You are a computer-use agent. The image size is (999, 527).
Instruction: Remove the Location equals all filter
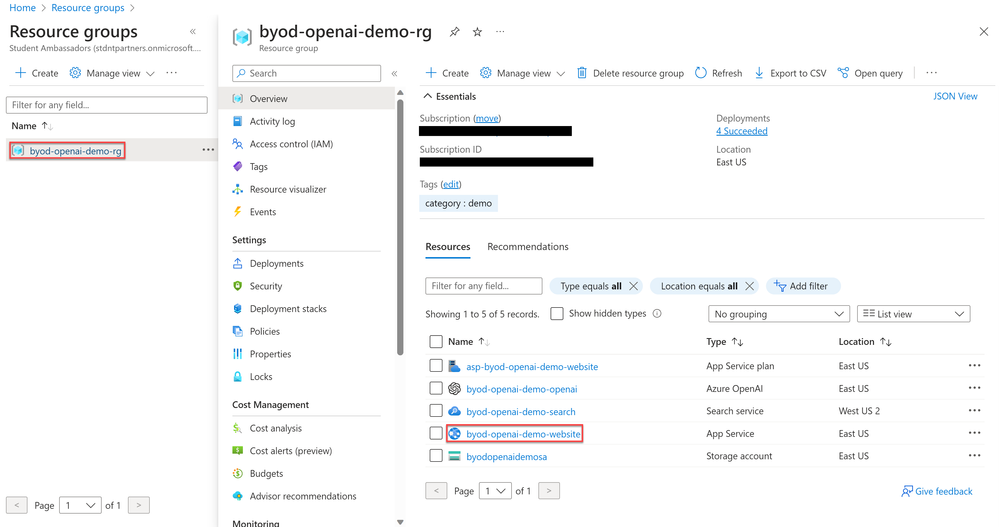[x=749, y=286]
